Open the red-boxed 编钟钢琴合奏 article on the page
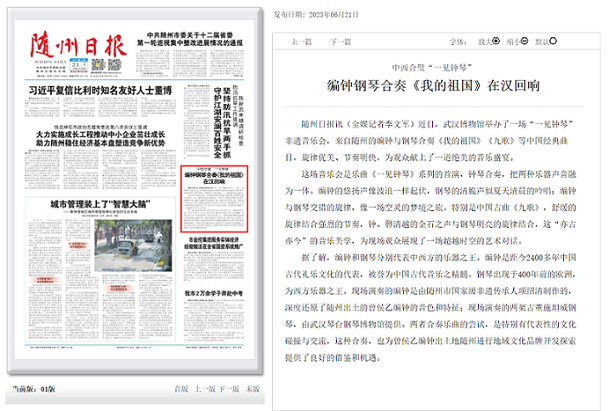609x411 pixels. (x=214, y=199)
